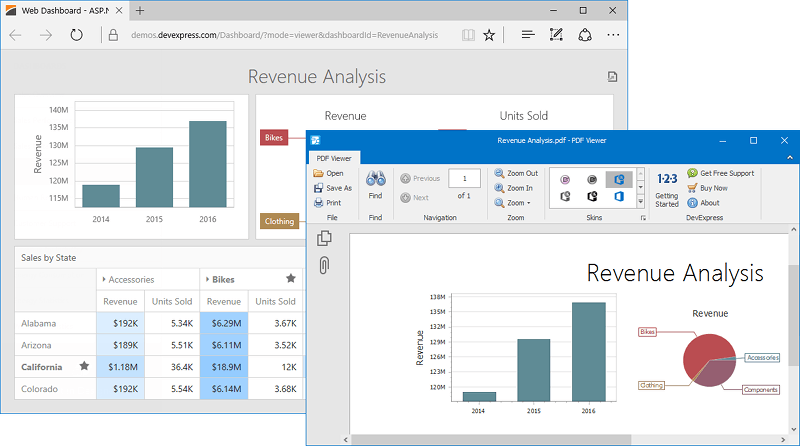Open the Skins group dialog launcher
This screenshot has width=800, height=446.
643,218
